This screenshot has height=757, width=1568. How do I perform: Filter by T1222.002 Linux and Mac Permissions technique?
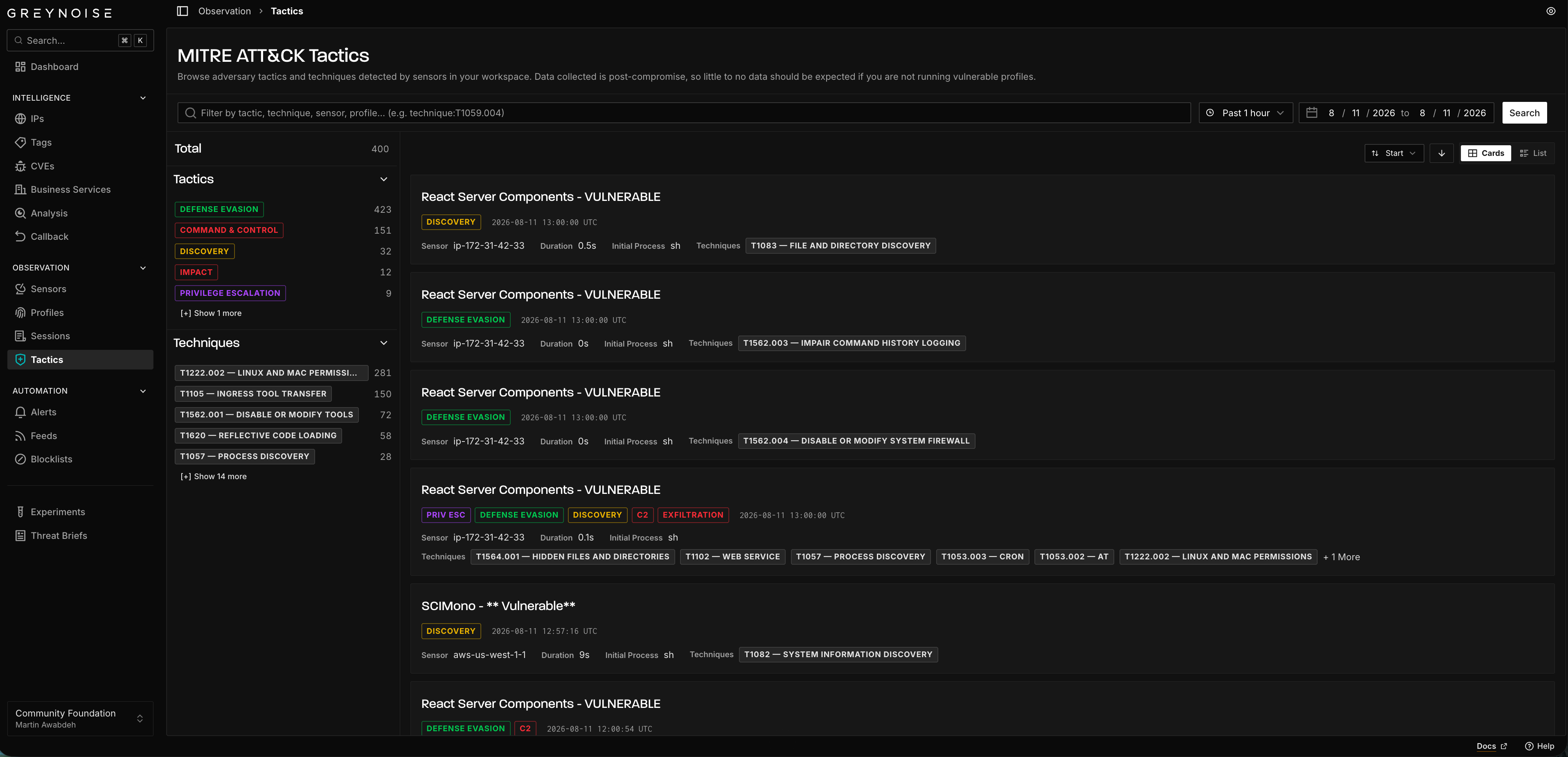271,373
